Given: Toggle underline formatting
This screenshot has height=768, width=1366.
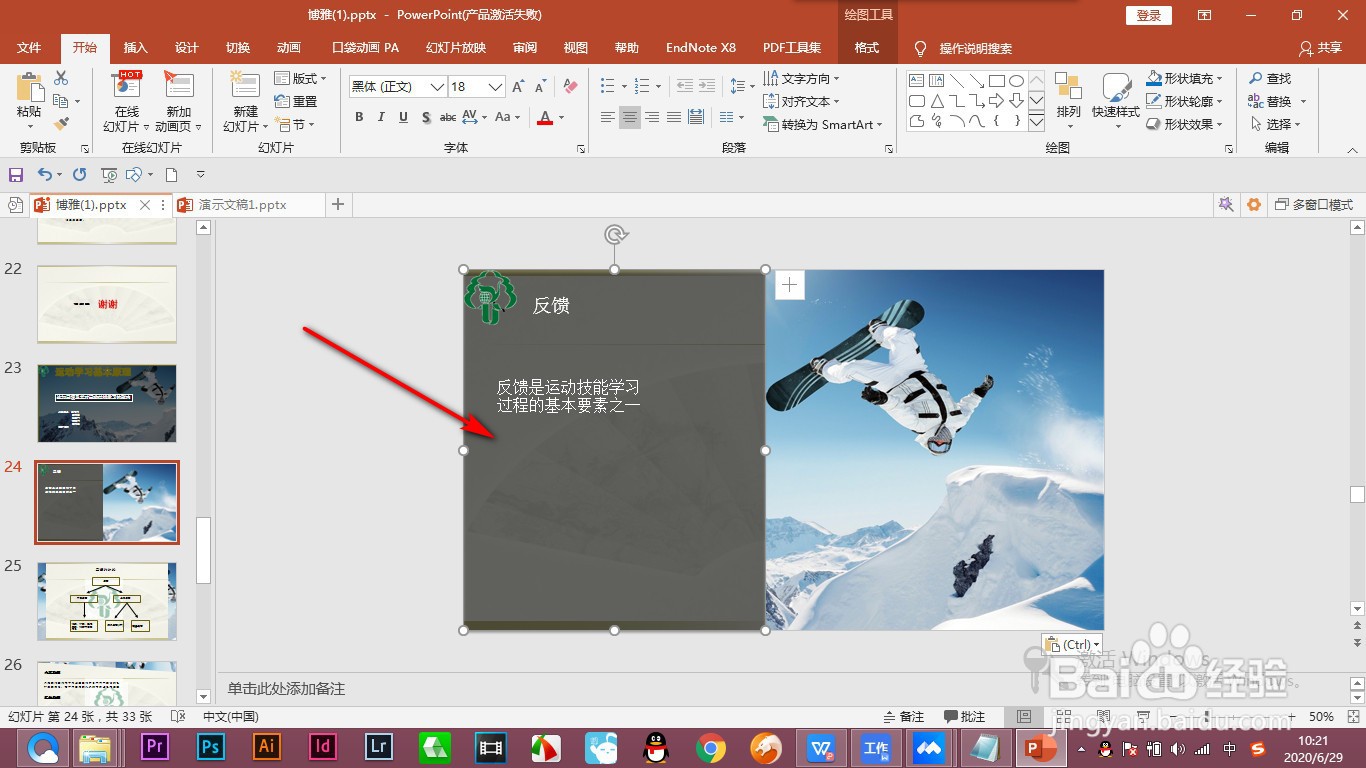Looking at the screenshot, I should point(403,117).
